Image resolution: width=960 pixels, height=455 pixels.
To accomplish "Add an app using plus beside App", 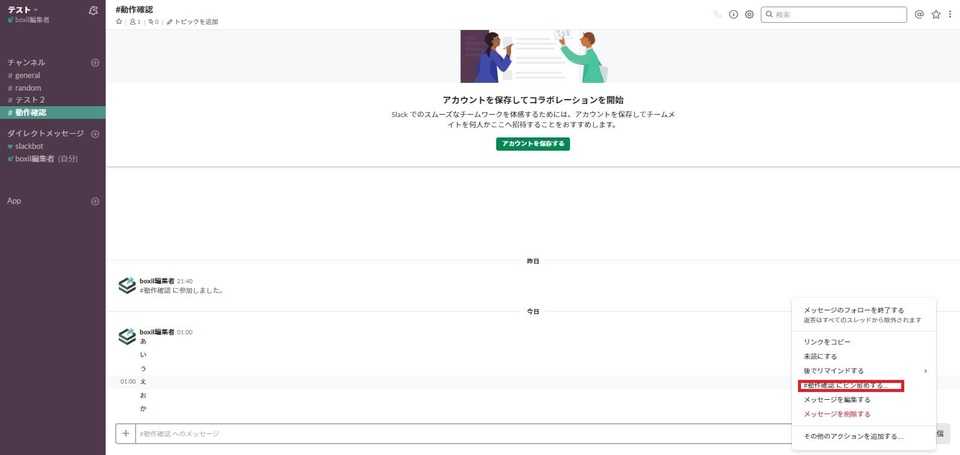I will (x=95, y=201).
